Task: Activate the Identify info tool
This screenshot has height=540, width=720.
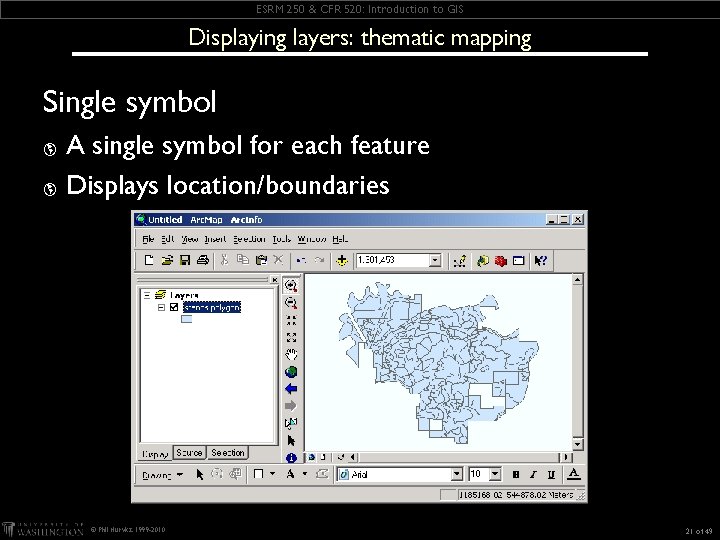Action: pos(291,458)
